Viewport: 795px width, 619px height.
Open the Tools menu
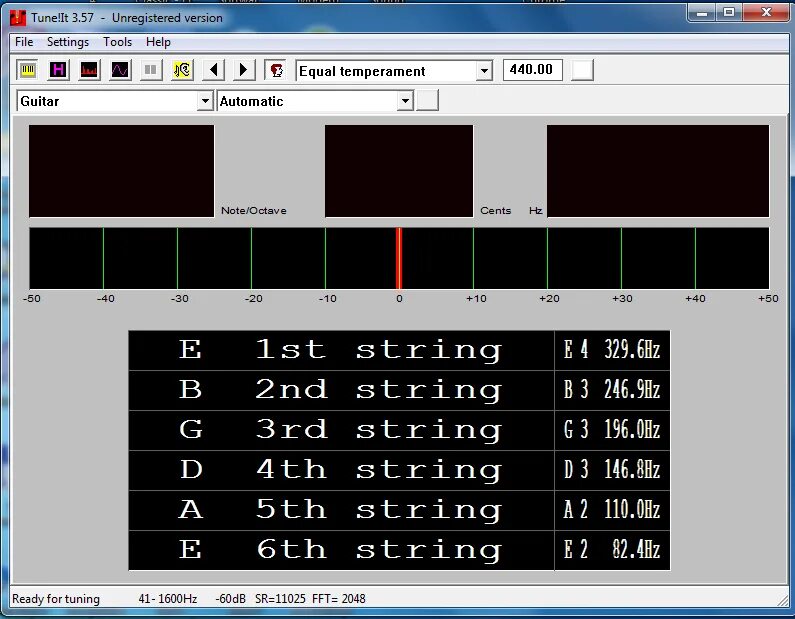(118, 42)
